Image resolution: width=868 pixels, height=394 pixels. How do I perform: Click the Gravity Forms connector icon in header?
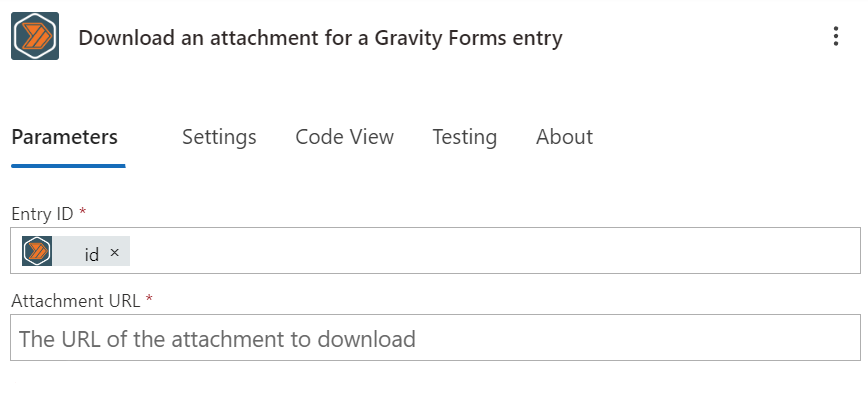[35, 36]
